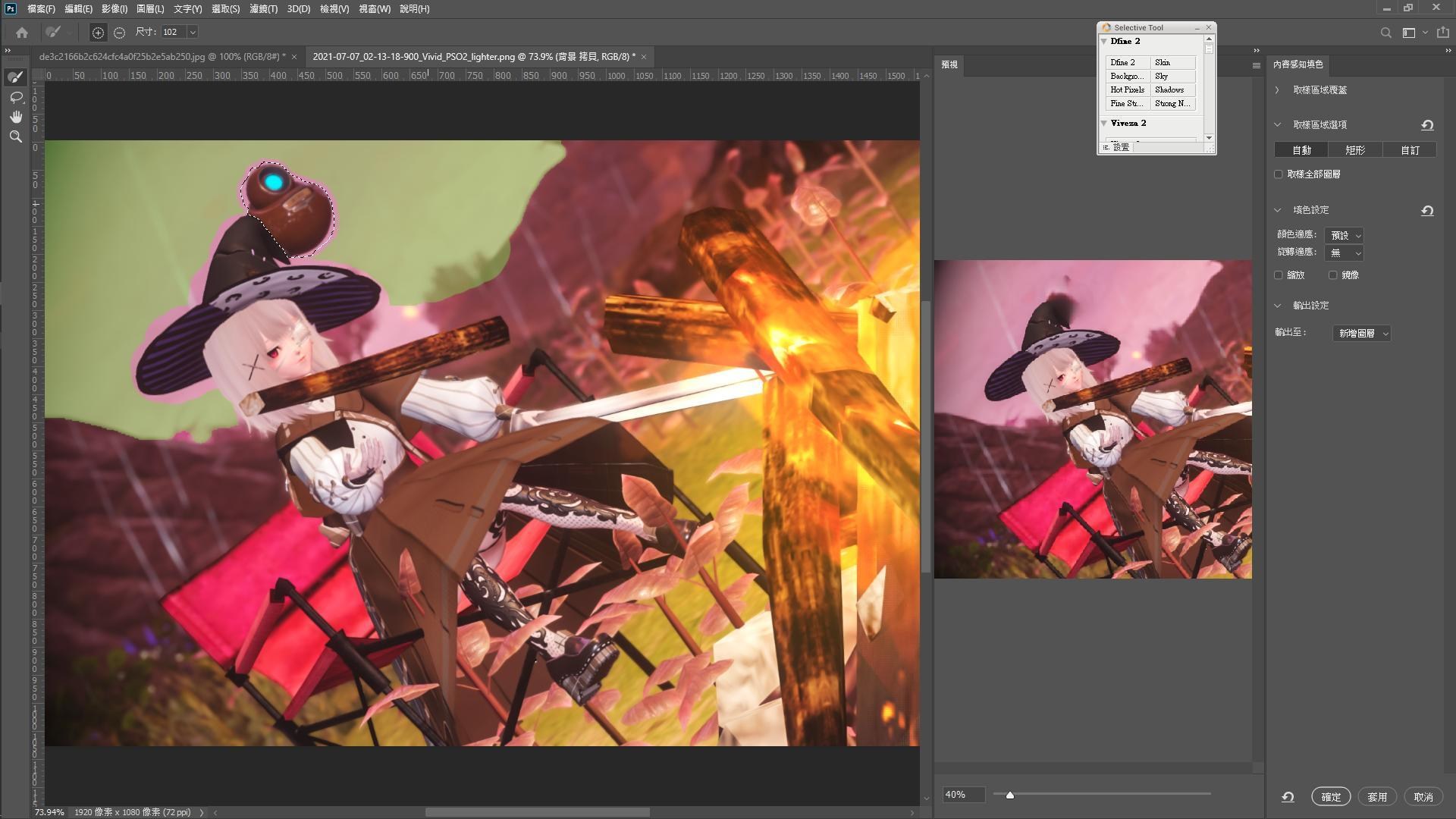Select 矩形 sampling area option

coord(1355,150)
